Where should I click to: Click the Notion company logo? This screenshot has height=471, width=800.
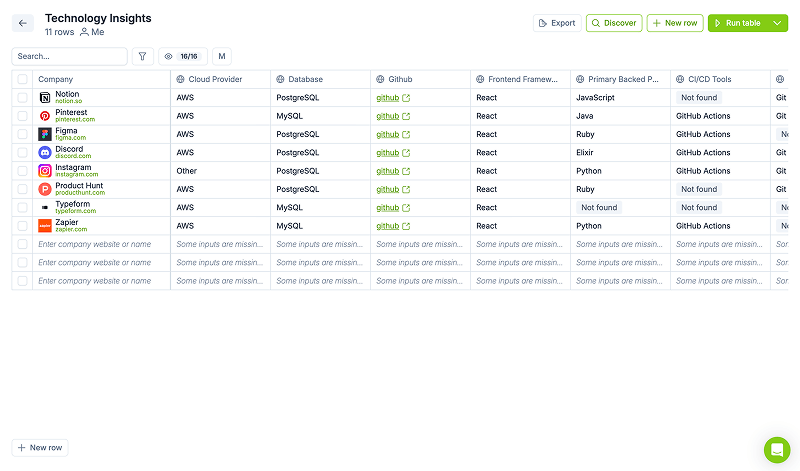(45, 97)
